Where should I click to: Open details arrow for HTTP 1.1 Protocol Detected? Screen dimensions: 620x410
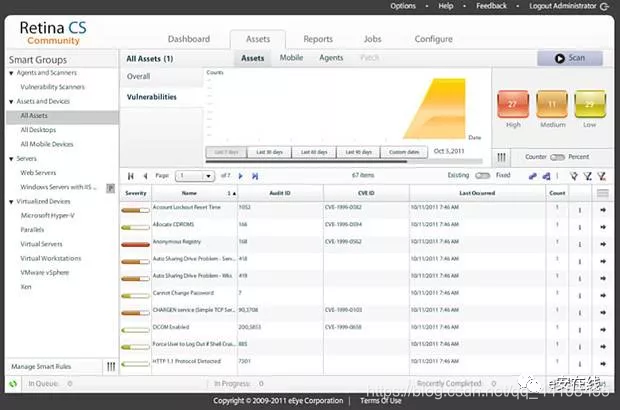pos(603,363)
